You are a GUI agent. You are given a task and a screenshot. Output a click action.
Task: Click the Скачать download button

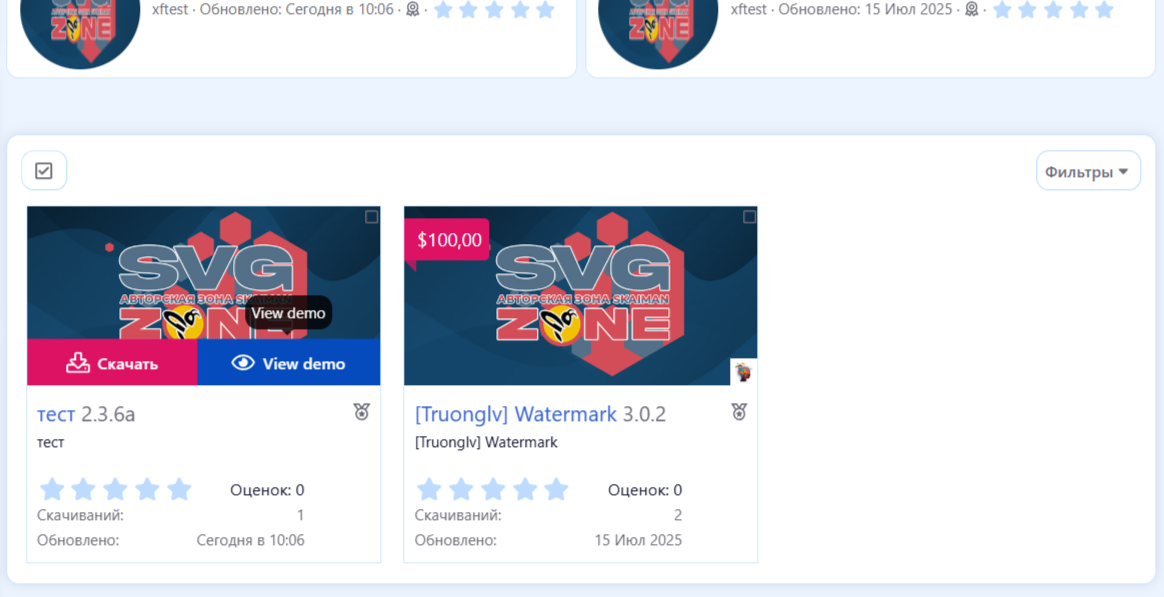click(112, 363)
